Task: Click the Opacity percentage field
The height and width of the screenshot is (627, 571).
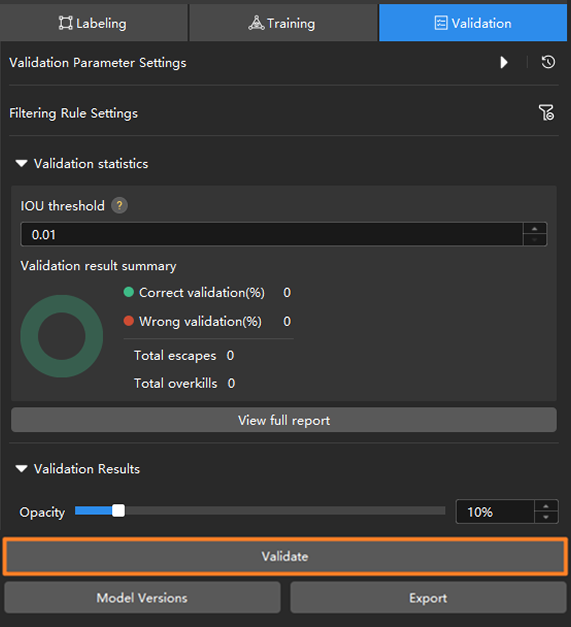Action: click(495, 511)
